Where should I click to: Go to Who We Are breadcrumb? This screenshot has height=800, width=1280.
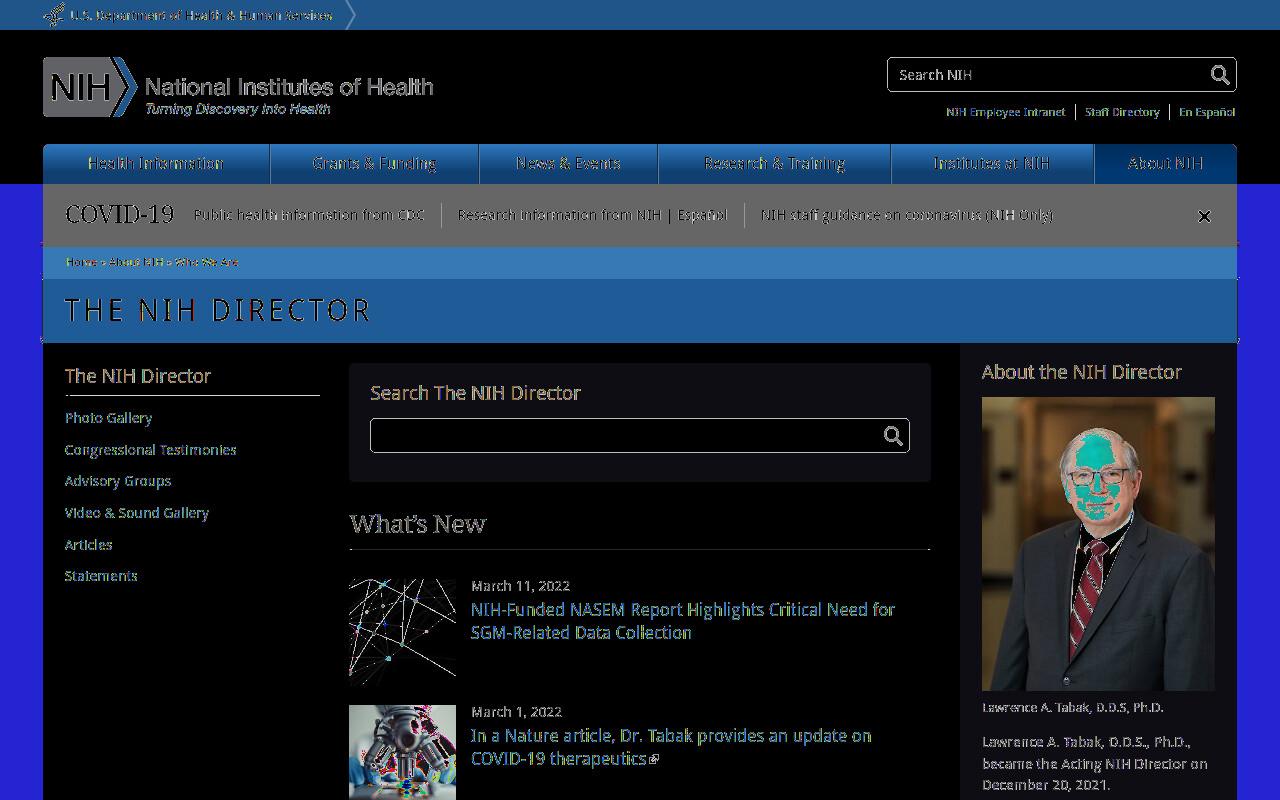pos(206,262)
